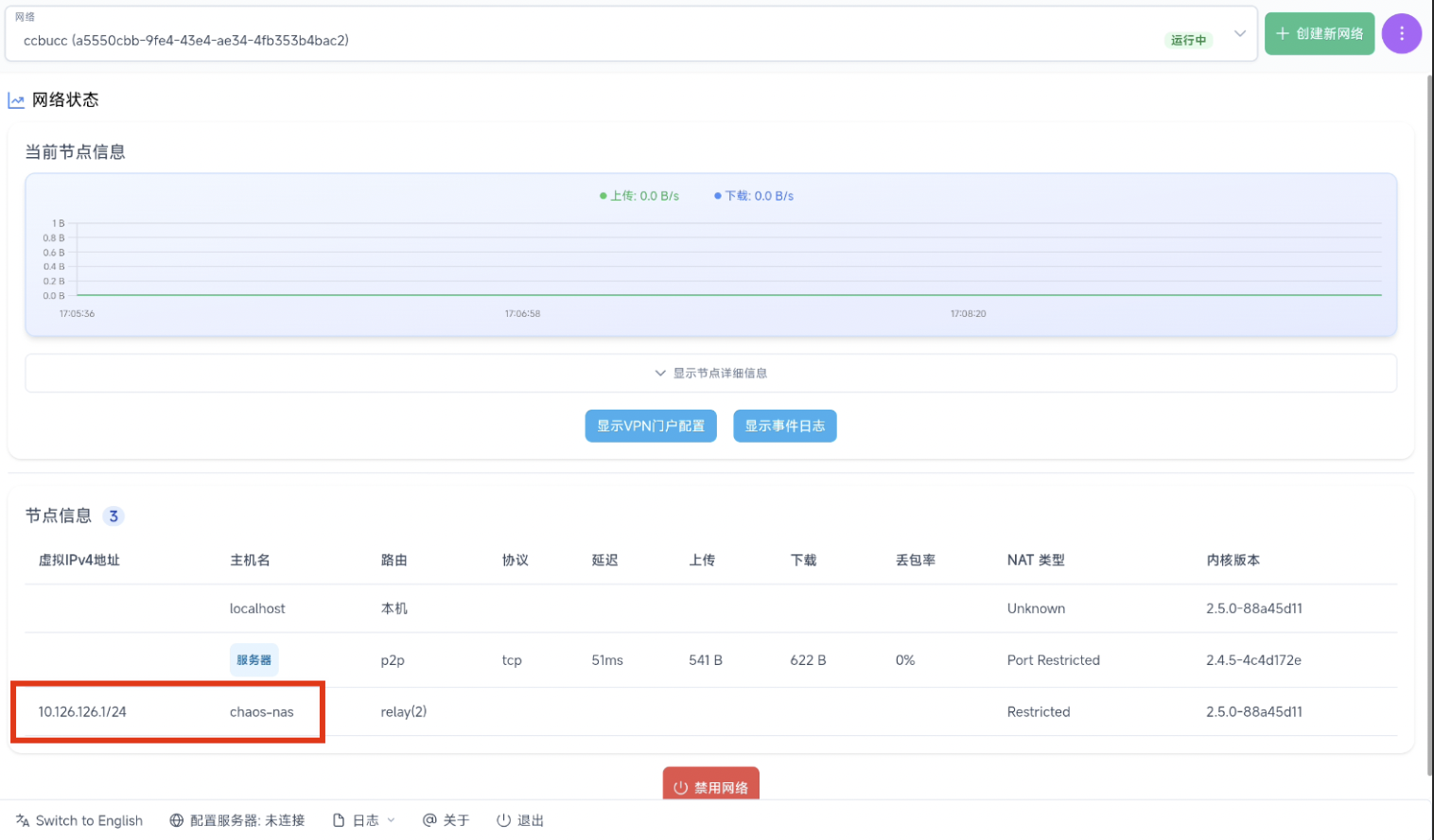1434x840 pixels.
Task: Click the plus icon in 创建新网络
Action: pyautogui.click(x=1283, y=34)
